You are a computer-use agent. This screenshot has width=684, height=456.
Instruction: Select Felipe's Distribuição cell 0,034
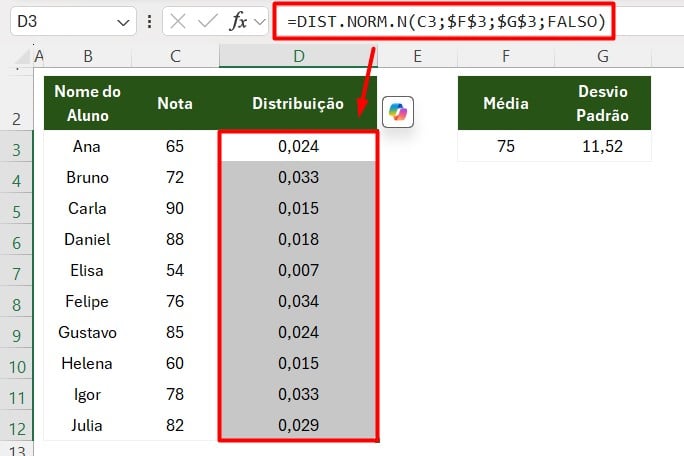pos(298,301)
